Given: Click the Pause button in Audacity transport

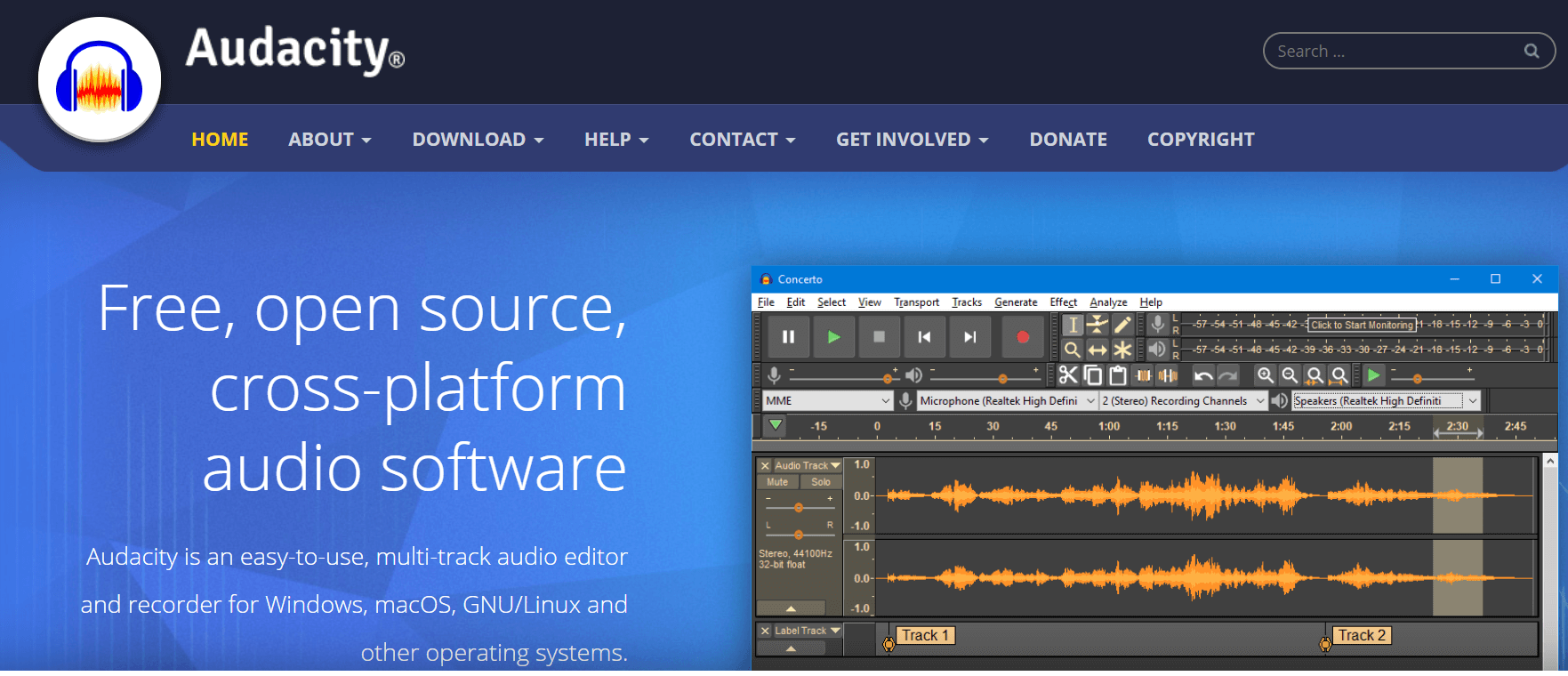Looking at the screenshot, I should pyautogui.click(x=788, y=337).
